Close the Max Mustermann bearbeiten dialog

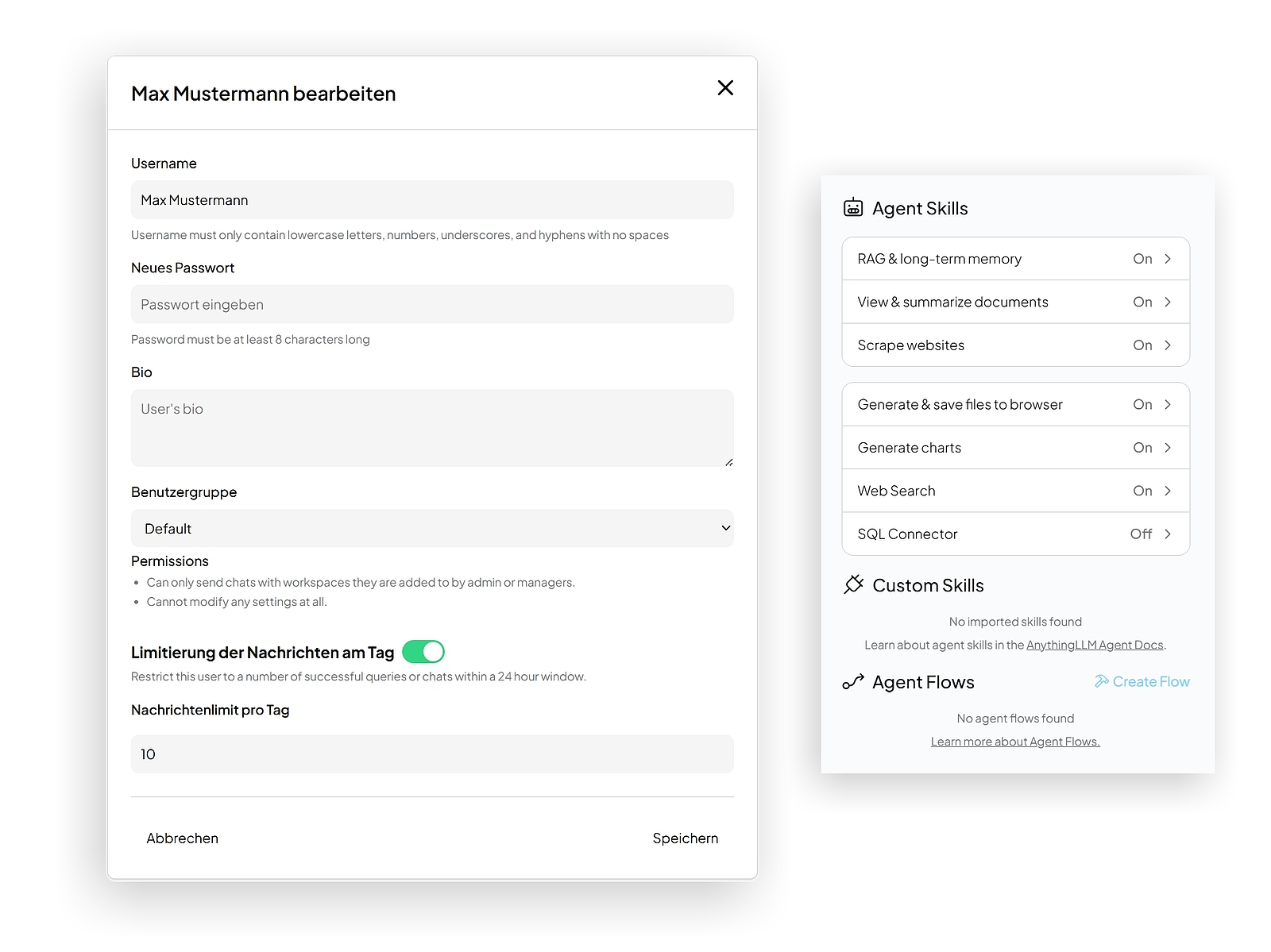point(725,87)
